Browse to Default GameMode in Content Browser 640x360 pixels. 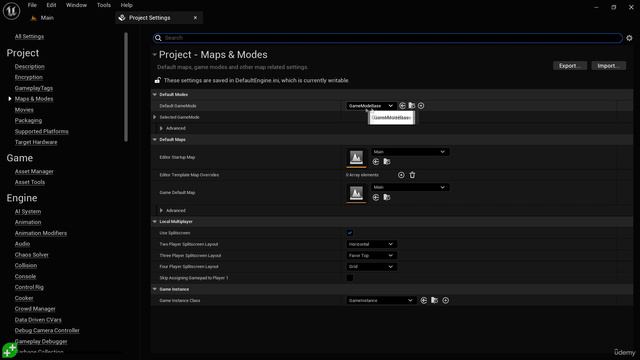click(411, 106)
